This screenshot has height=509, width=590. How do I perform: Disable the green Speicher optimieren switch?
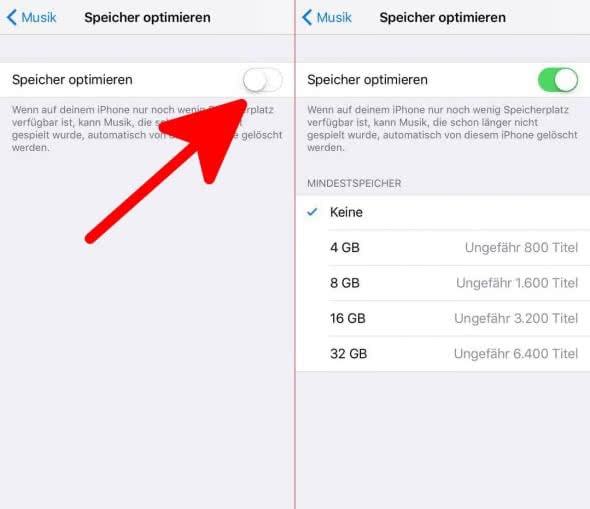(x=558, y=80)
